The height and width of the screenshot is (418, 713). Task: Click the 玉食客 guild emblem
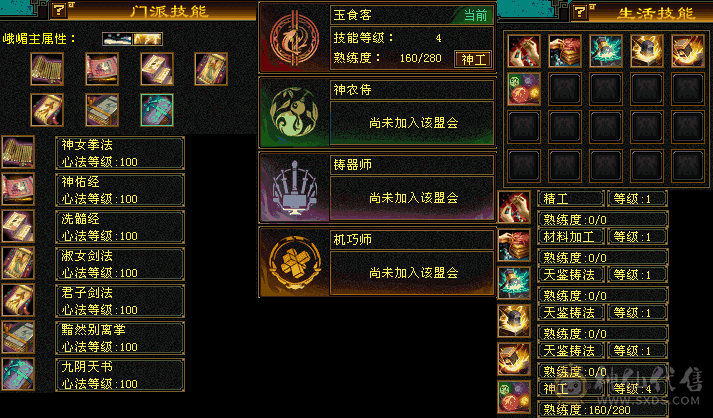[x=294, y=40]
